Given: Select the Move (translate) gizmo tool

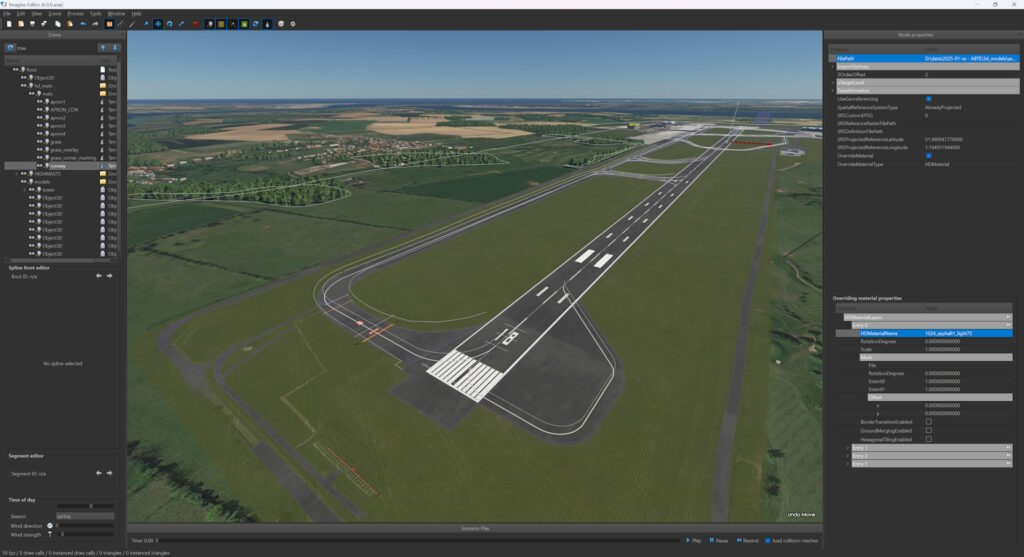Looking at the screenshot, I should point(157,23).
